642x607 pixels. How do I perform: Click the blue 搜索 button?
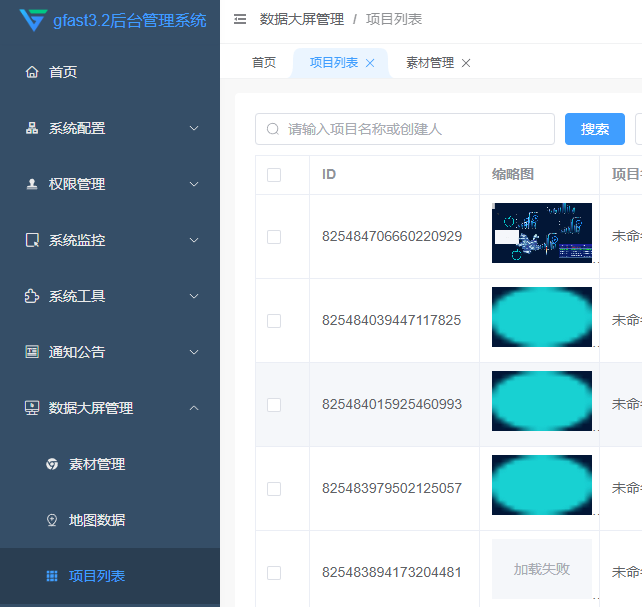point(595,129)
